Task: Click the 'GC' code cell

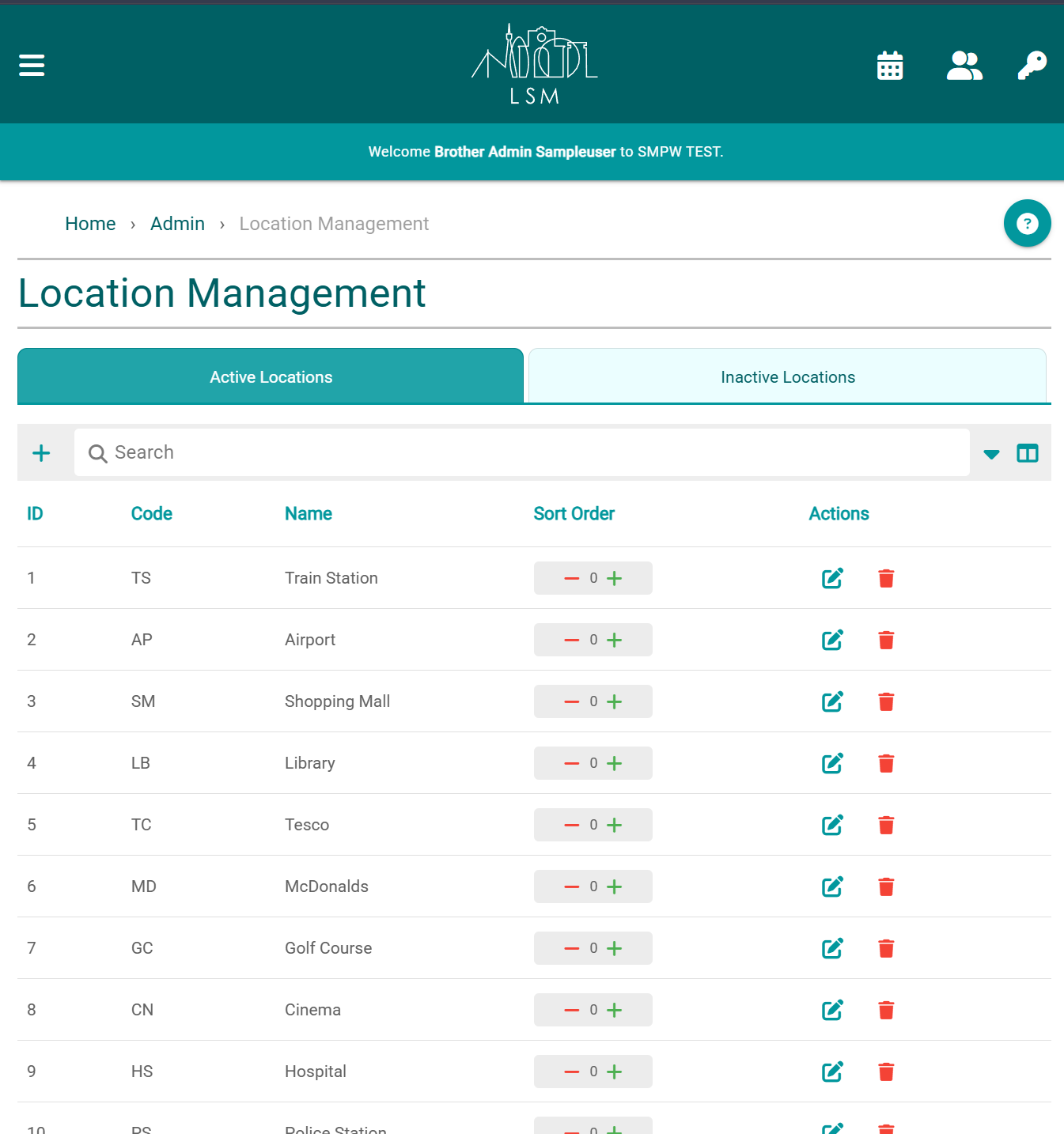Action: point(142,948)
